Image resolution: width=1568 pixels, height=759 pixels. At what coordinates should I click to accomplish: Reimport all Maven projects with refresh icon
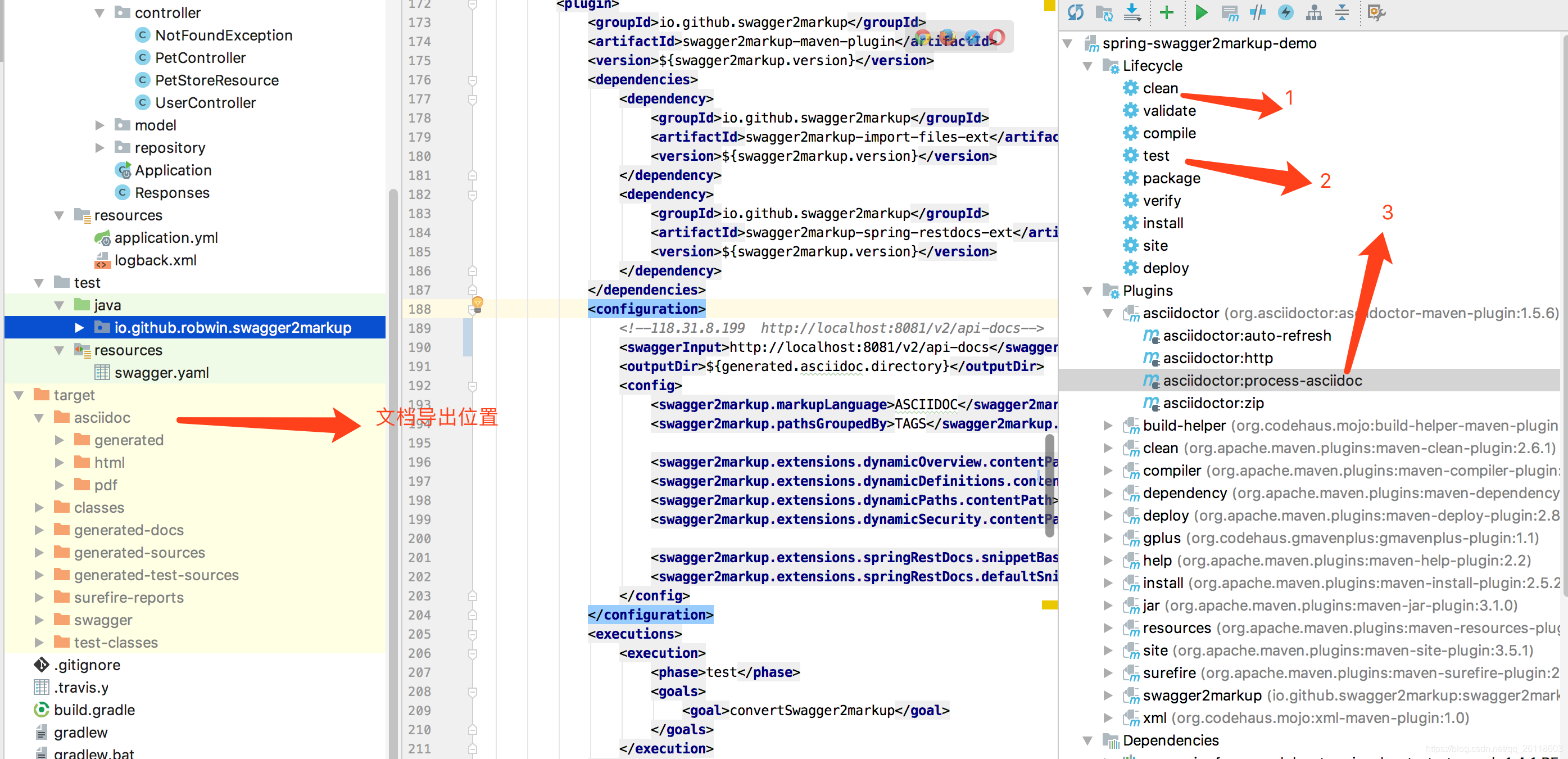1076,12
